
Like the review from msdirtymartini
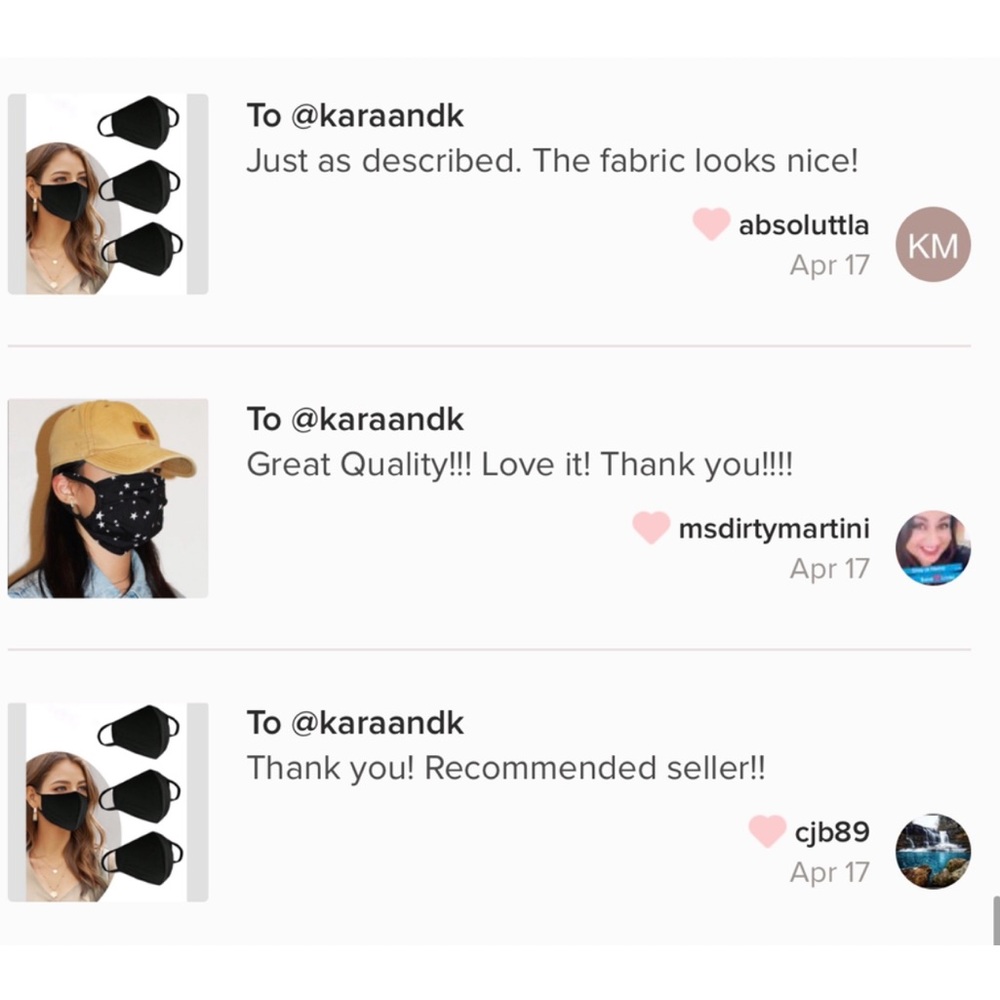[651, 528]
